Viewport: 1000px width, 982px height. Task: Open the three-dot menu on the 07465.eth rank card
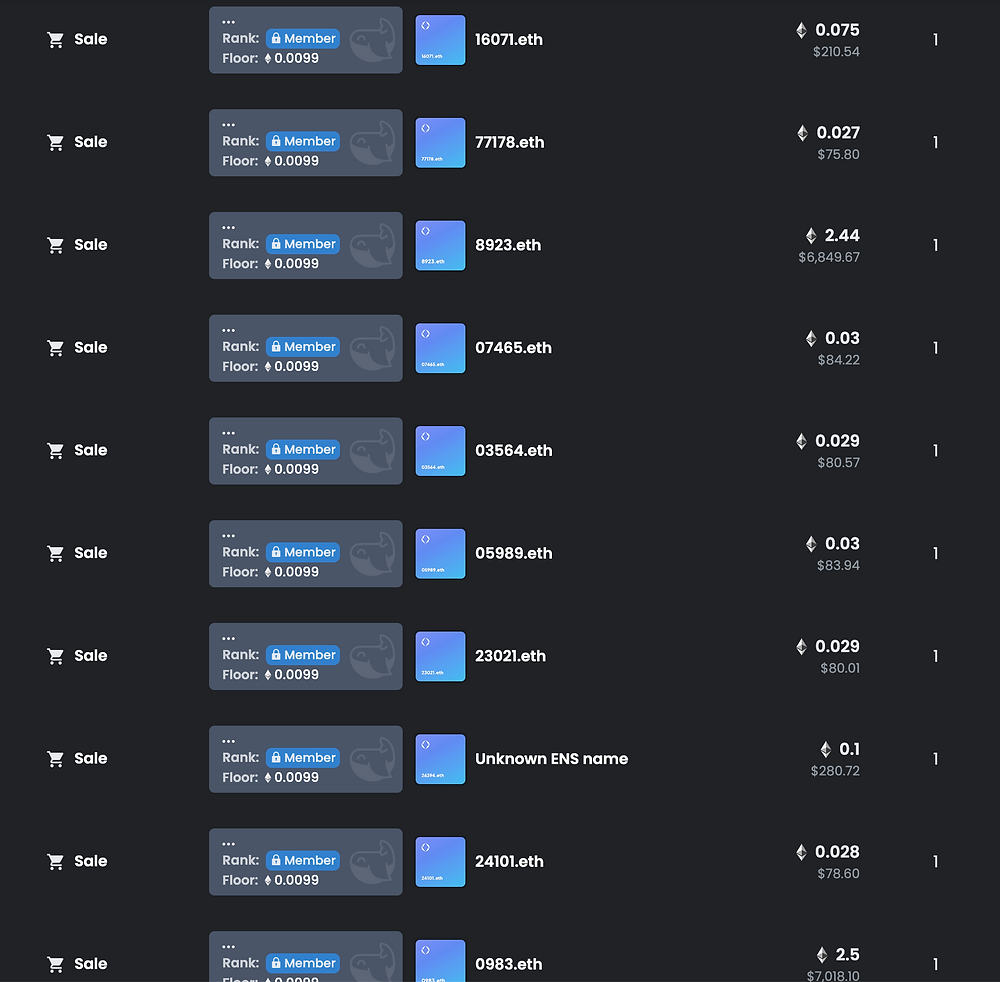(x=228, y=330)
